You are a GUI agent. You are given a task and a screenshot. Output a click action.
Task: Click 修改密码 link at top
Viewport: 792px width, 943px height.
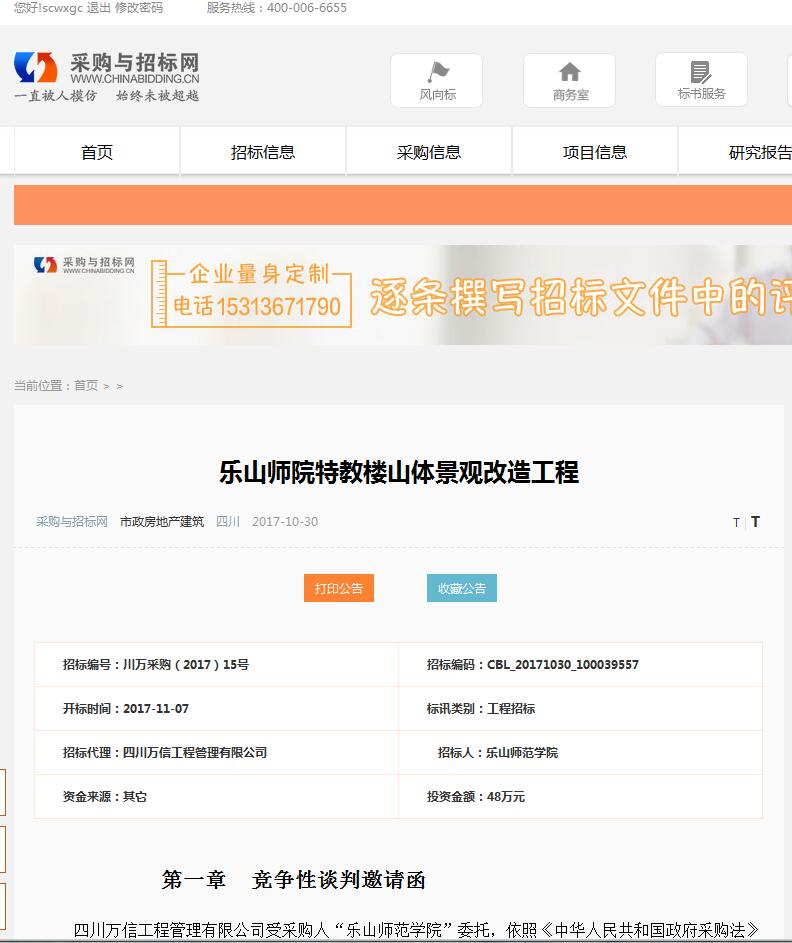click(x=139, y=8)
